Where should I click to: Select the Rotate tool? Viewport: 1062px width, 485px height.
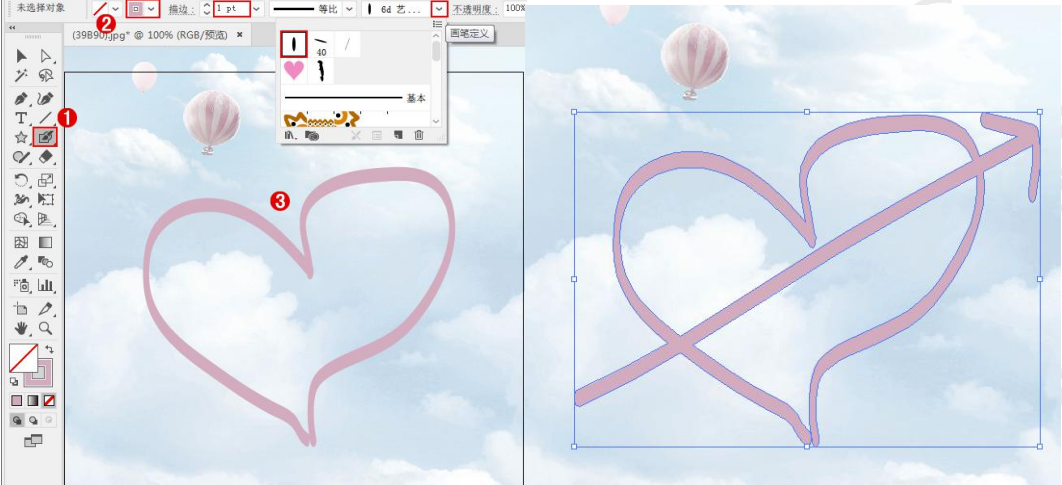pyautogui.click(x=22, y=180)
